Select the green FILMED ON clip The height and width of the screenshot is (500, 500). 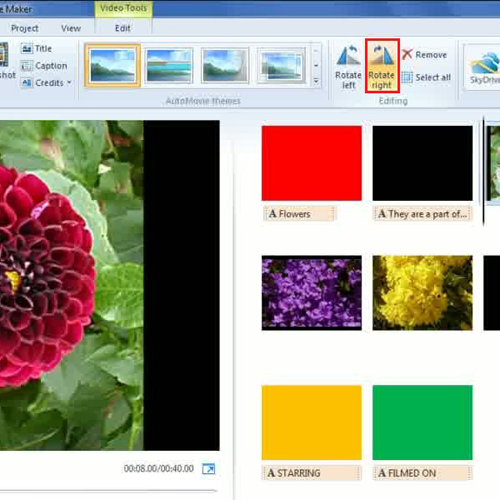[423, 423]
